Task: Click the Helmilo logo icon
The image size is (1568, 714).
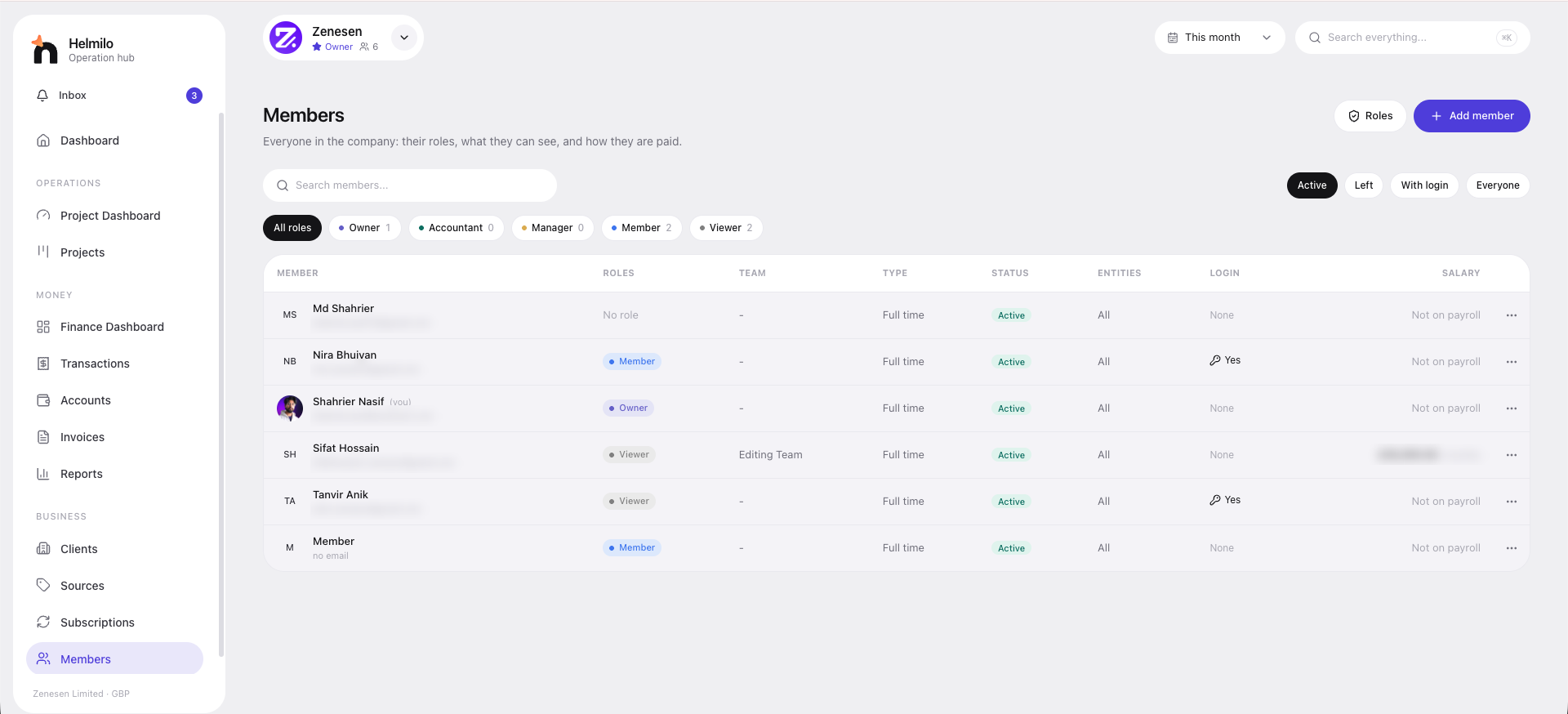Action: pos(44,49)
